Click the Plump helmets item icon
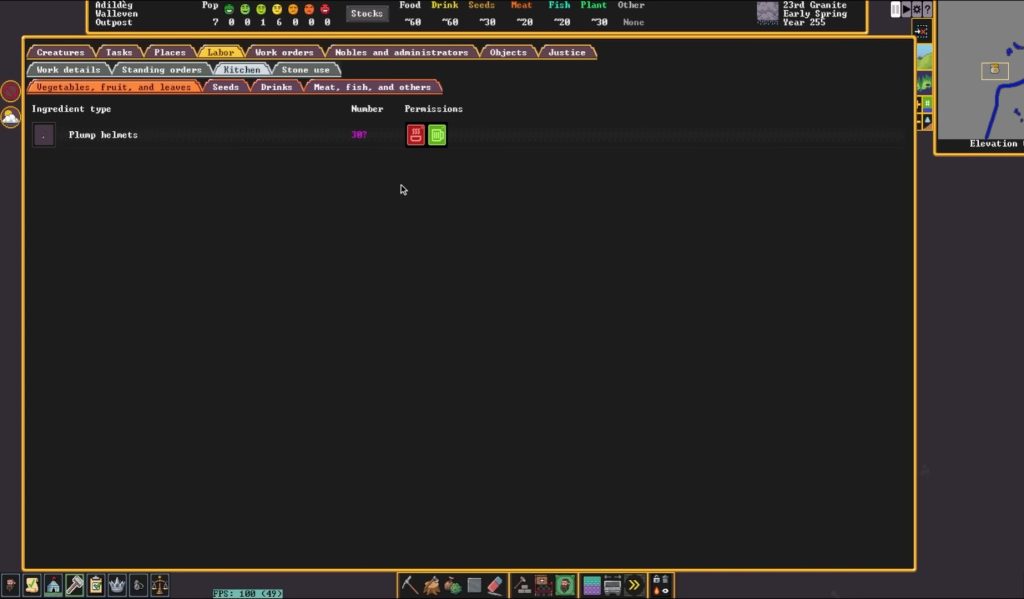Screen dimensions: 1024x599 [x=44, y=135]
